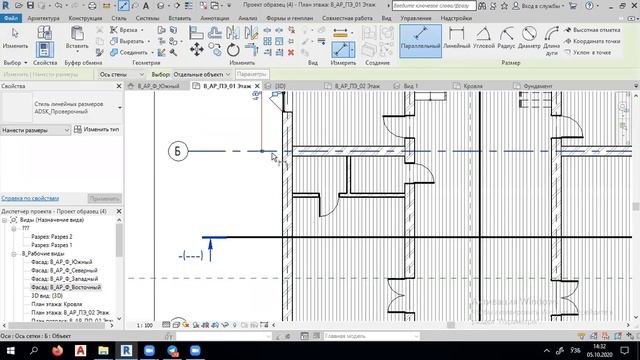Screen dimensions: 640x360
Task: Switch to the Фундамент view tab
Action: 538,86
